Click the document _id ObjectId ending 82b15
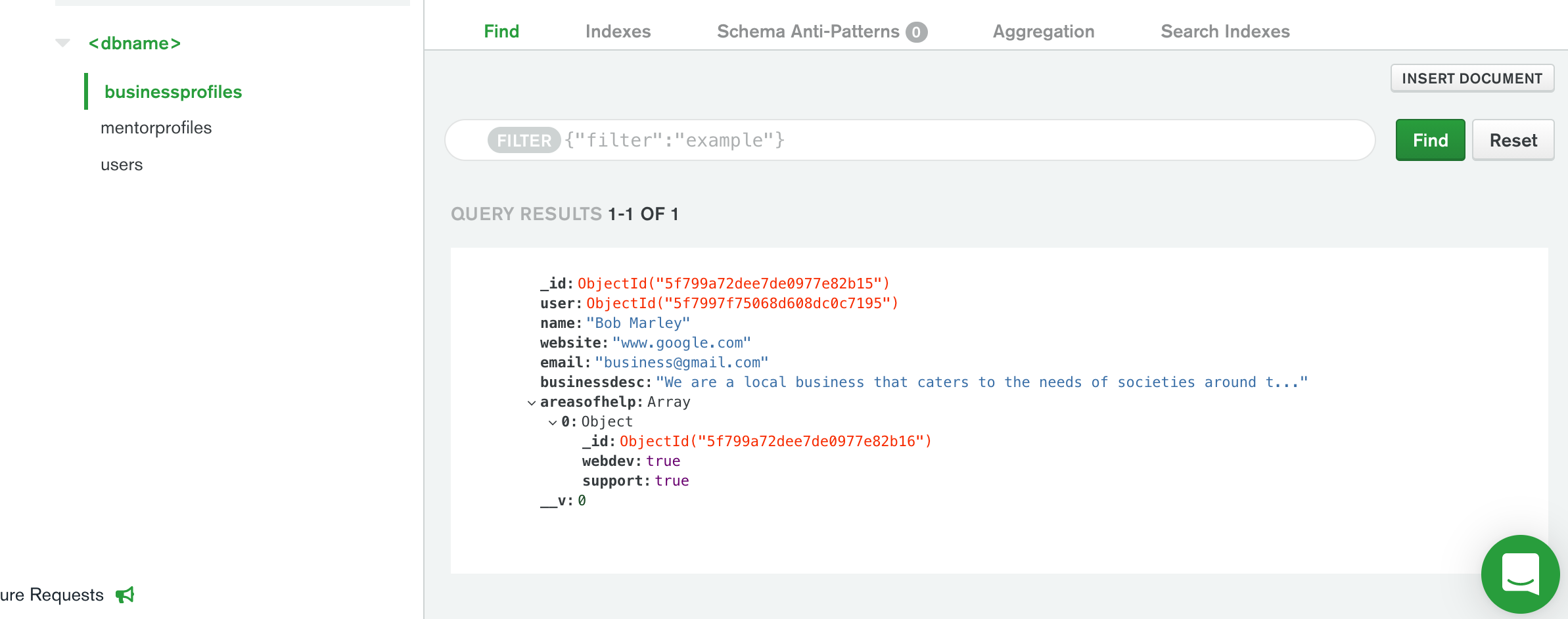 point(733,284)
